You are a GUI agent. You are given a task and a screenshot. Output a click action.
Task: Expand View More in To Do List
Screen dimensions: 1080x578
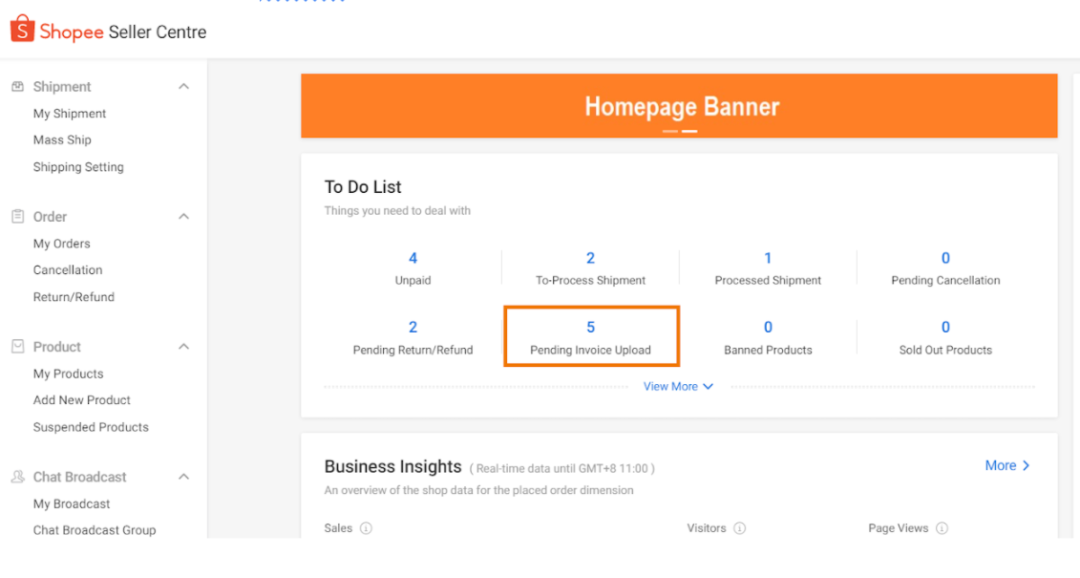click(678, 386)
